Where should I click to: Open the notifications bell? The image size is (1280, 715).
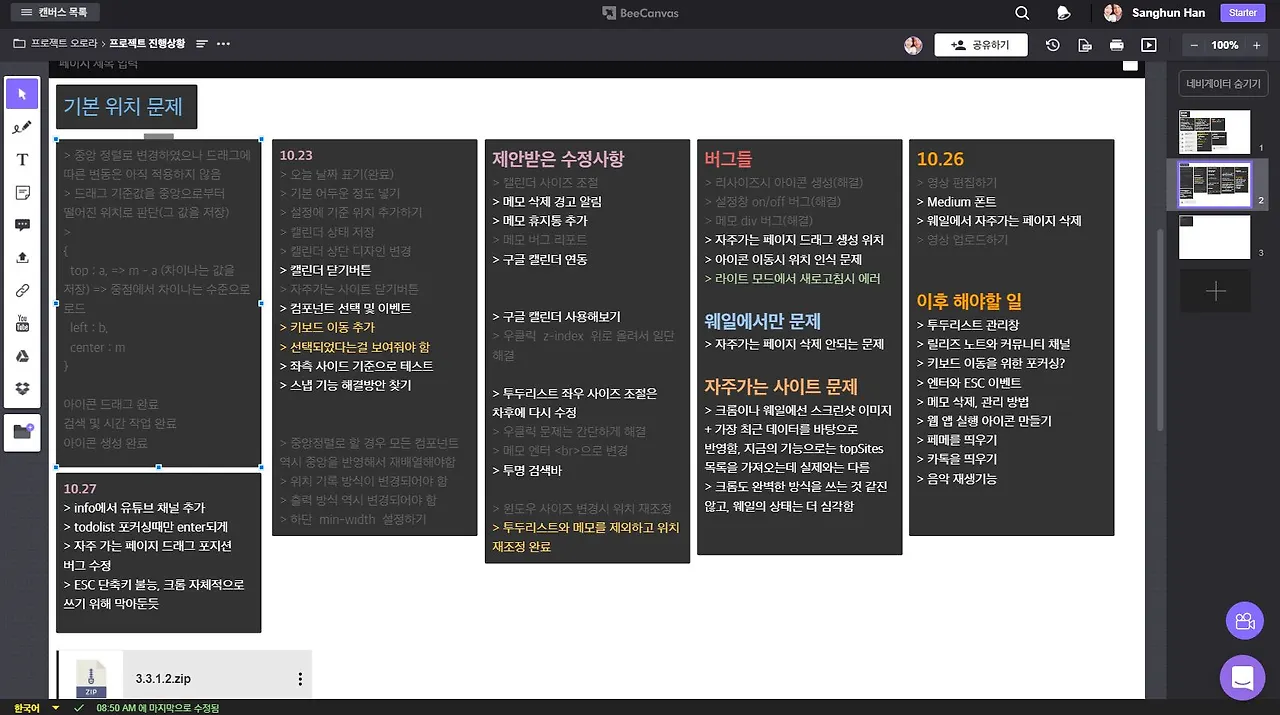1064,13
